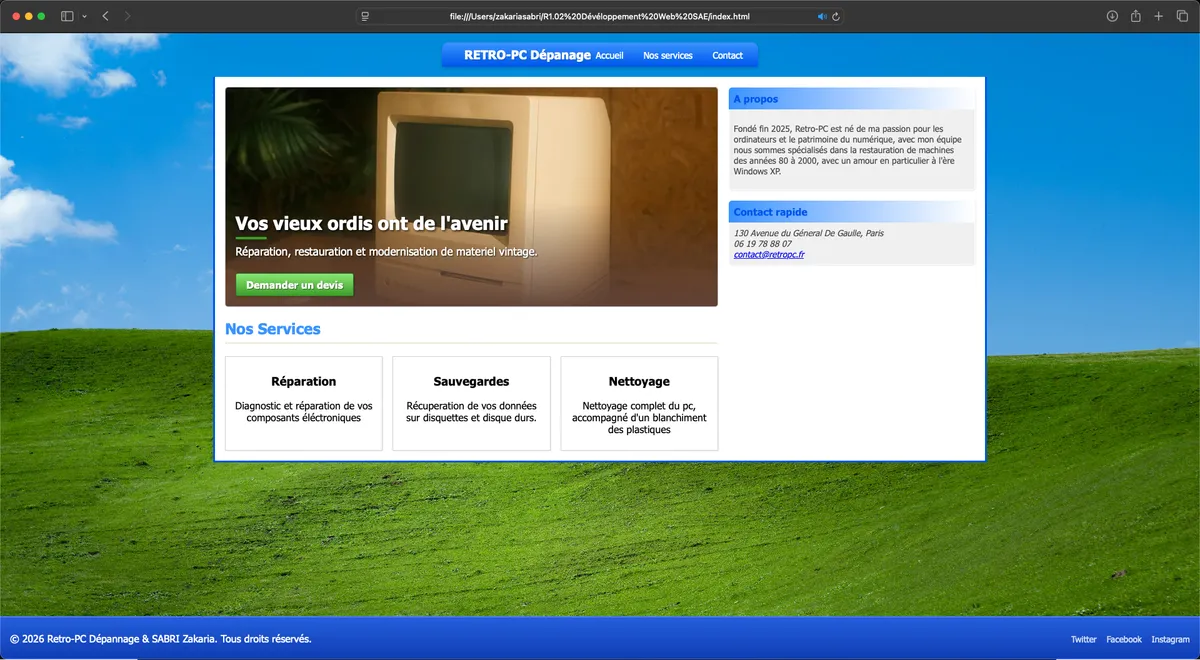Screen dimensions: 1200x660
Task: Open the contact@retropc.fr email link
Action: (x=769, y=255)
